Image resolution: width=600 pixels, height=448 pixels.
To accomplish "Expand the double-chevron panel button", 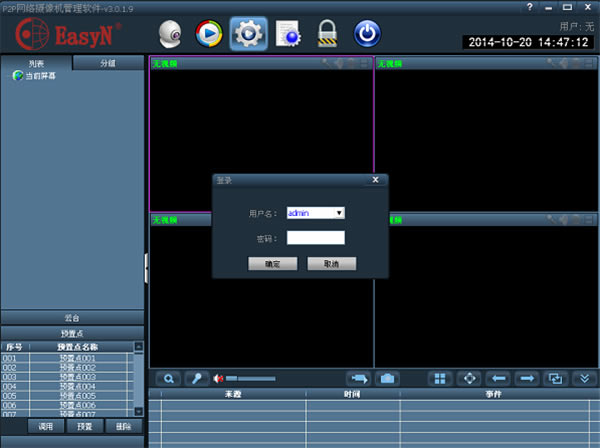I will [x=585, y=379].
